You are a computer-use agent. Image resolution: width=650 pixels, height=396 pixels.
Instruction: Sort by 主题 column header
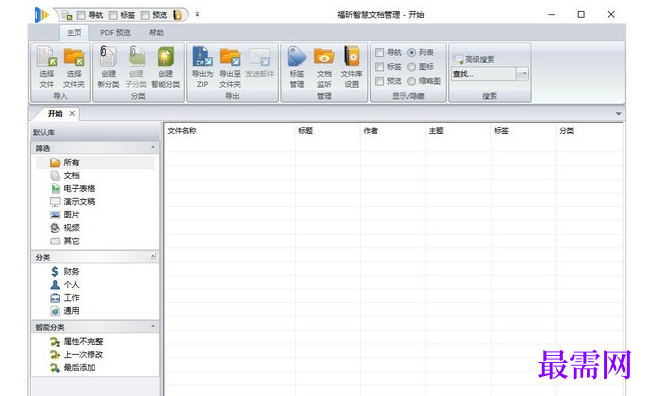(458, 131)
